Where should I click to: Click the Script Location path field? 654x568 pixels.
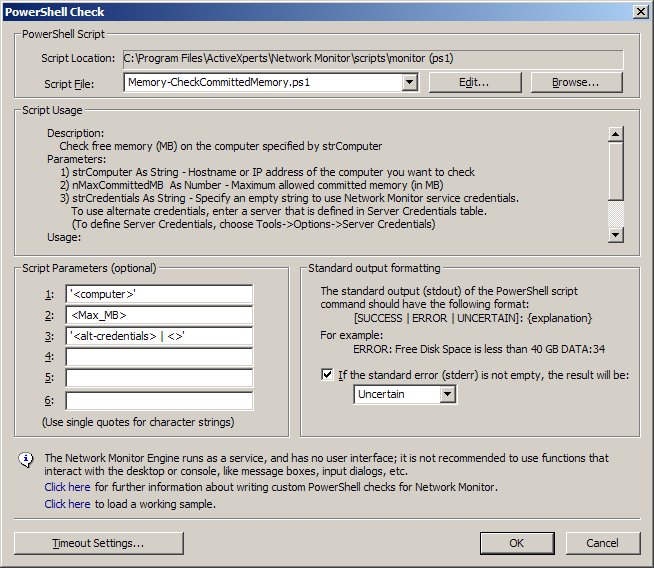[x=373, y=59]
